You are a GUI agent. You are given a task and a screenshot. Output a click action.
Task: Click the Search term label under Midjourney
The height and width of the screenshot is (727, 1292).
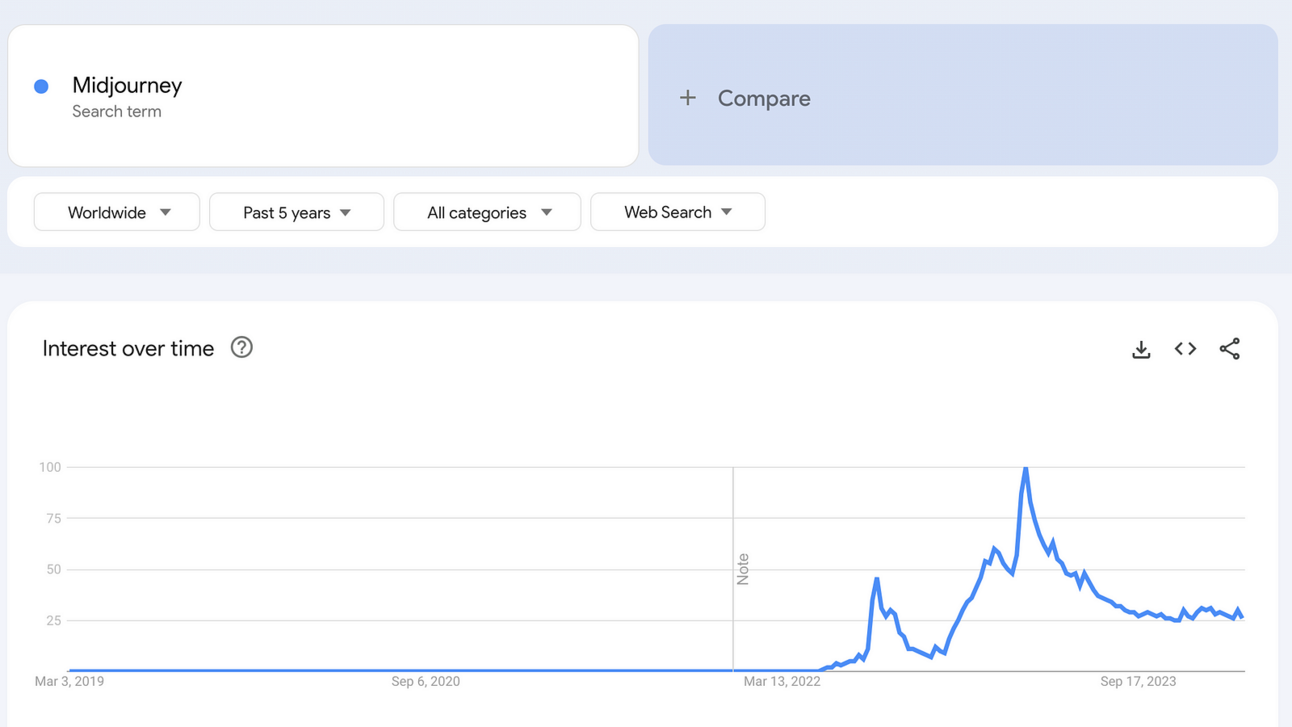coord(116,111)
